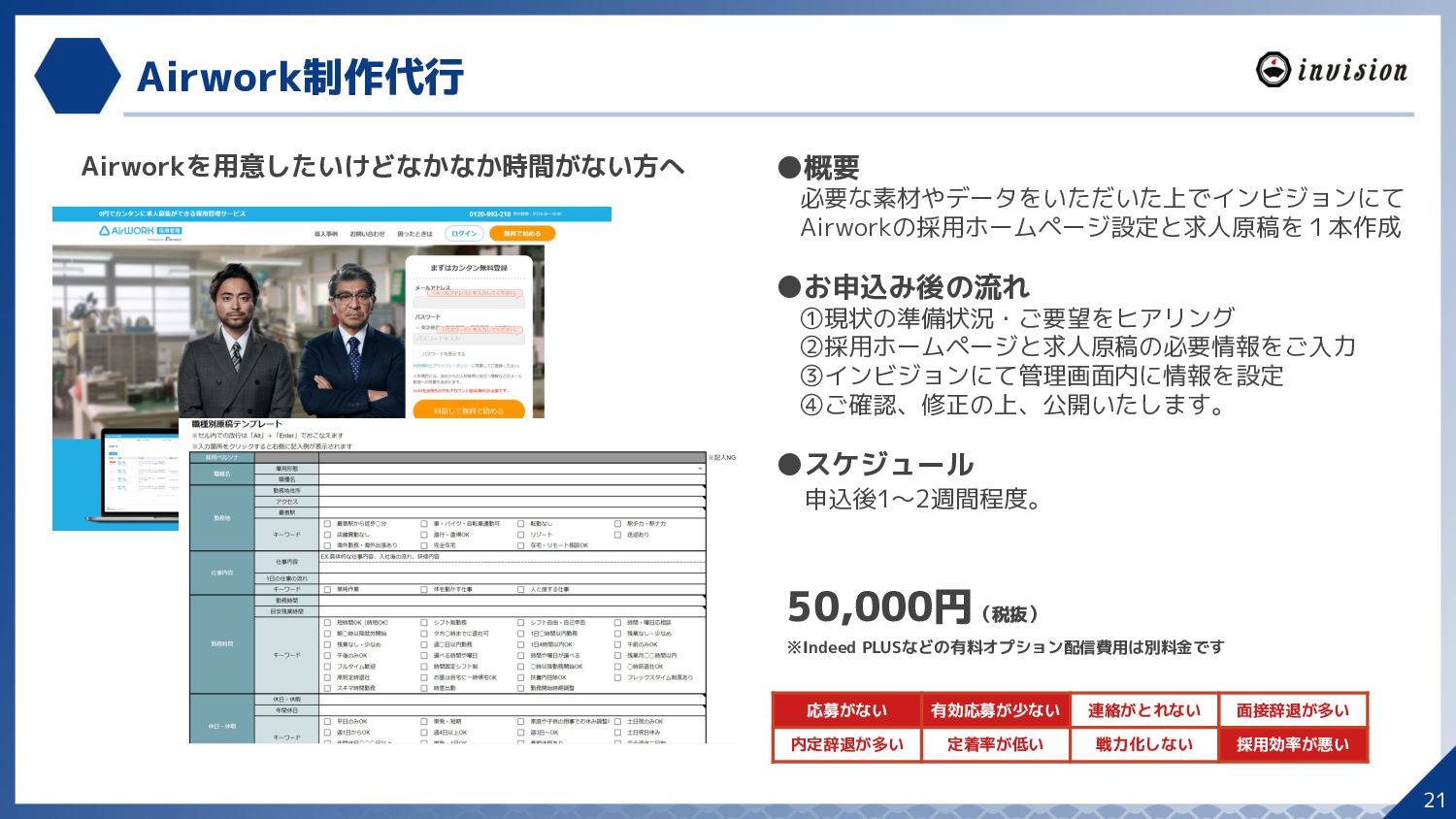Check the 平日のみOK checkbox
Image resolution: width=1456 pixels, height=819 pixels.
(x=327, y=722)
